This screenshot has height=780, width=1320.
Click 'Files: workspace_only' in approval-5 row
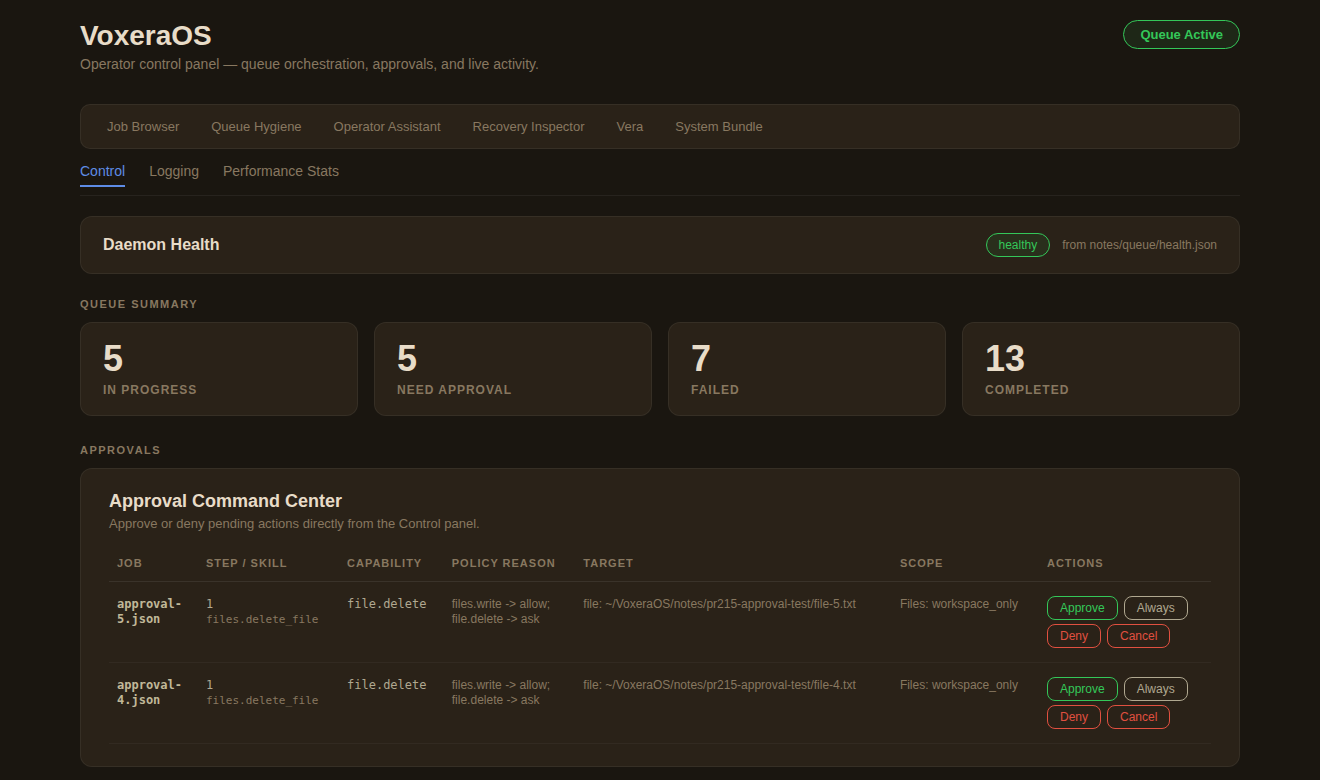(959, 604)
